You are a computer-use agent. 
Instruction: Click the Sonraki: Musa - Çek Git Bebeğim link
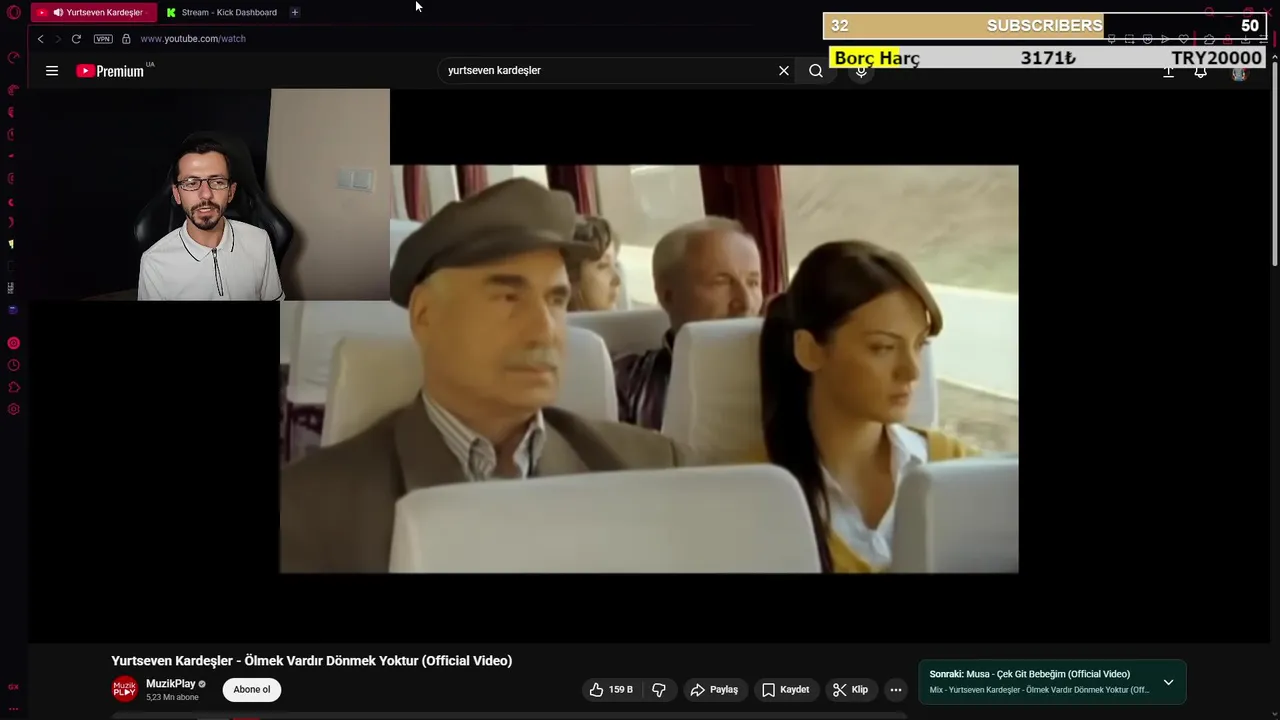pyautogui.click(x=1030, y=674)
